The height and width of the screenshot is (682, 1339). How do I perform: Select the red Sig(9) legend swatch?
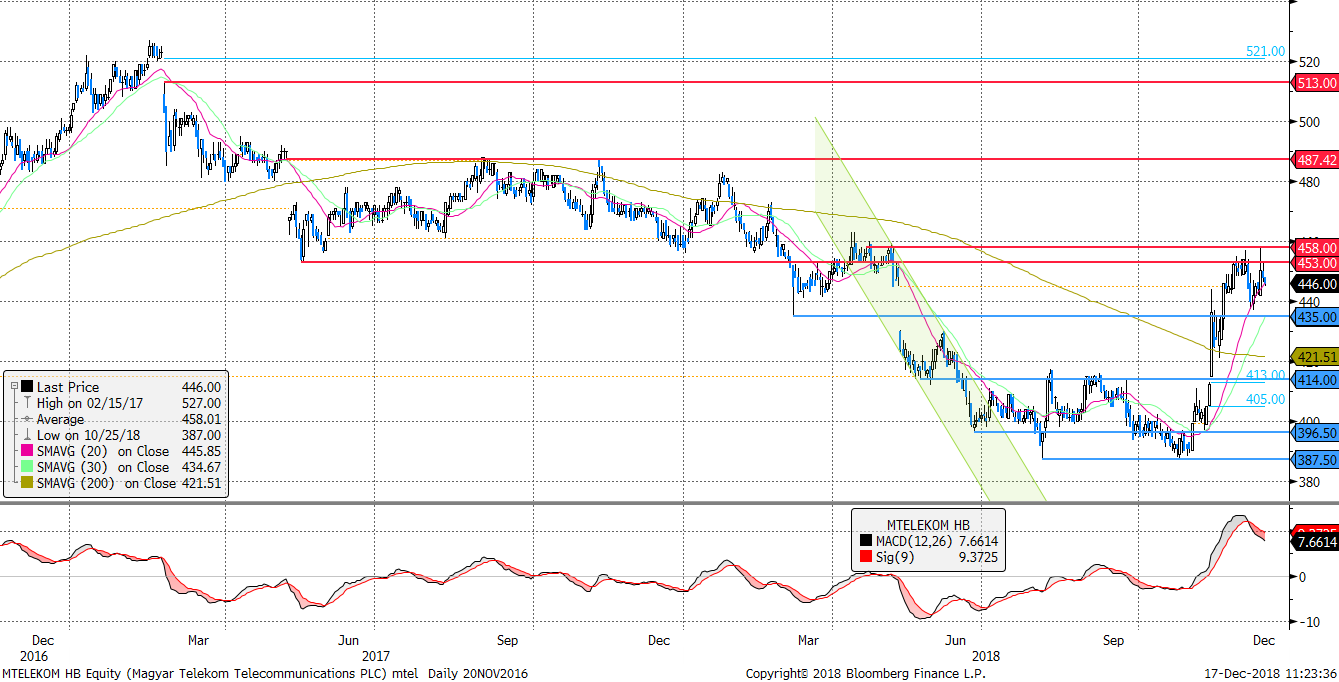(x=866, y=557)
